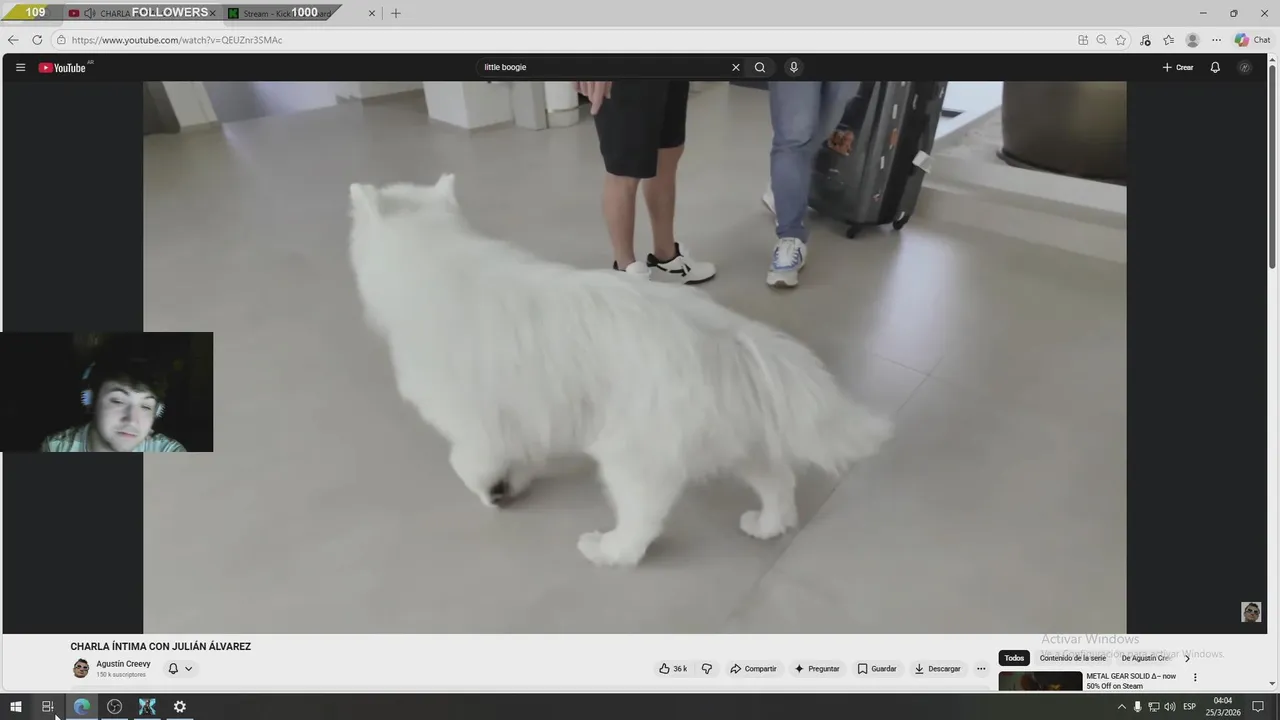
Task: Open more video actions ellipsis
Action: pos(981,668)
